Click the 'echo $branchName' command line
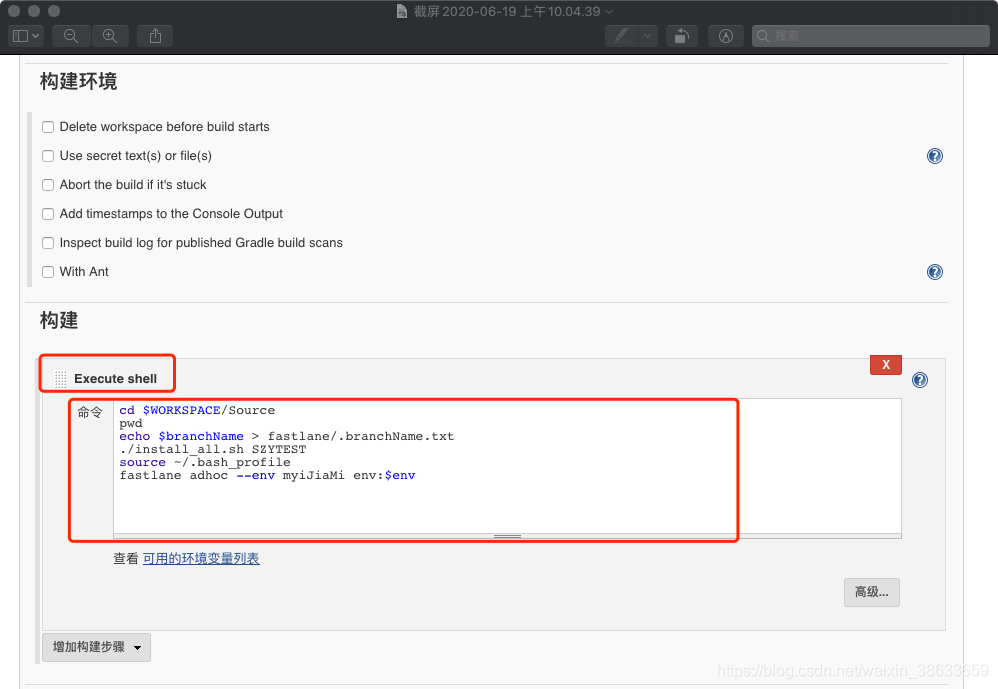Screen dimensions: 998x689 (x=286, y=436)
